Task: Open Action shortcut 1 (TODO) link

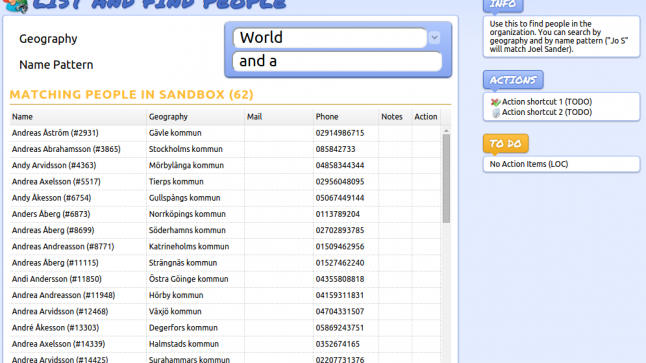Action: 547,102
